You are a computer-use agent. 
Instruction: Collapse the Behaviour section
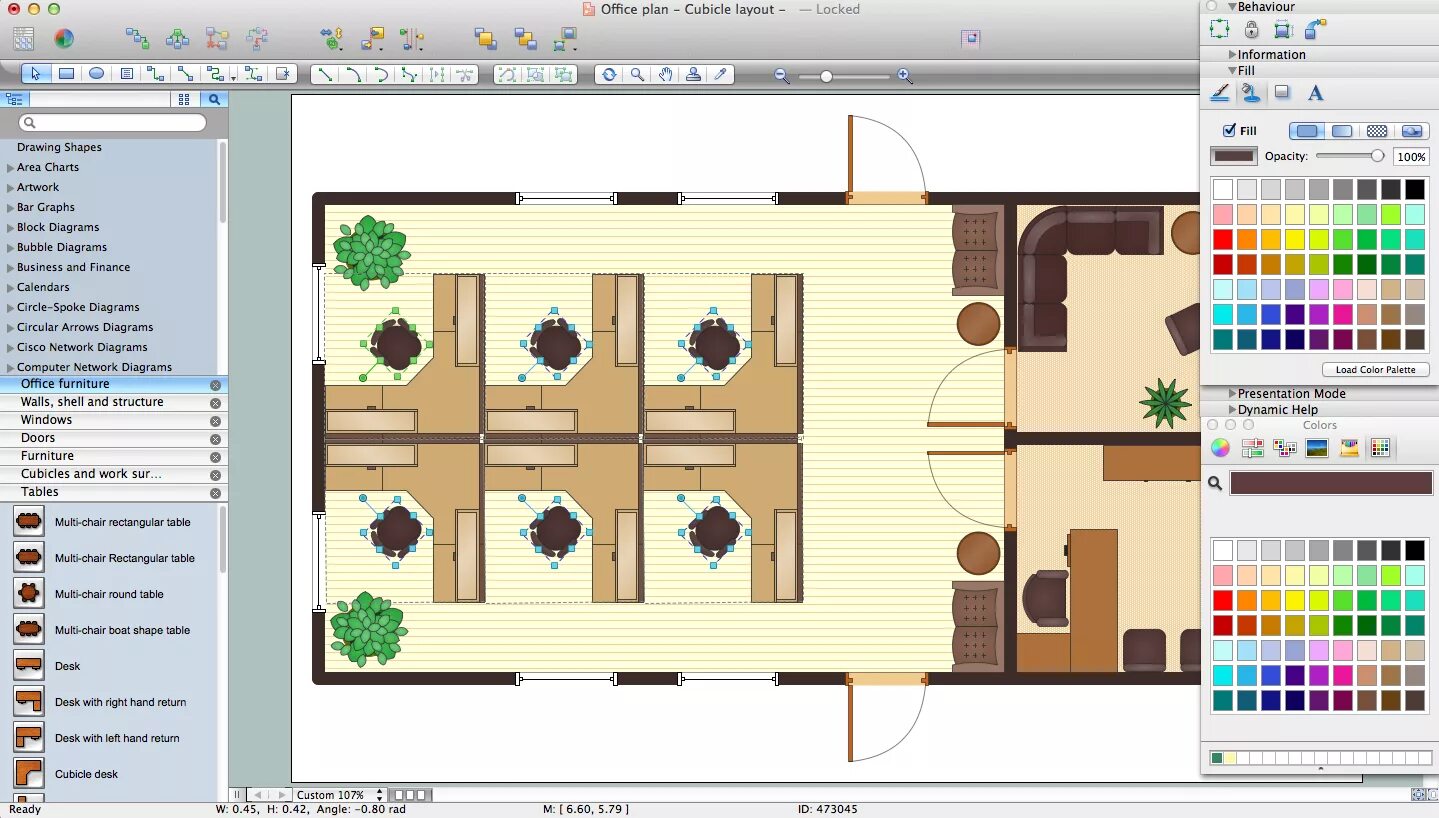click(x=1232, y=7)
